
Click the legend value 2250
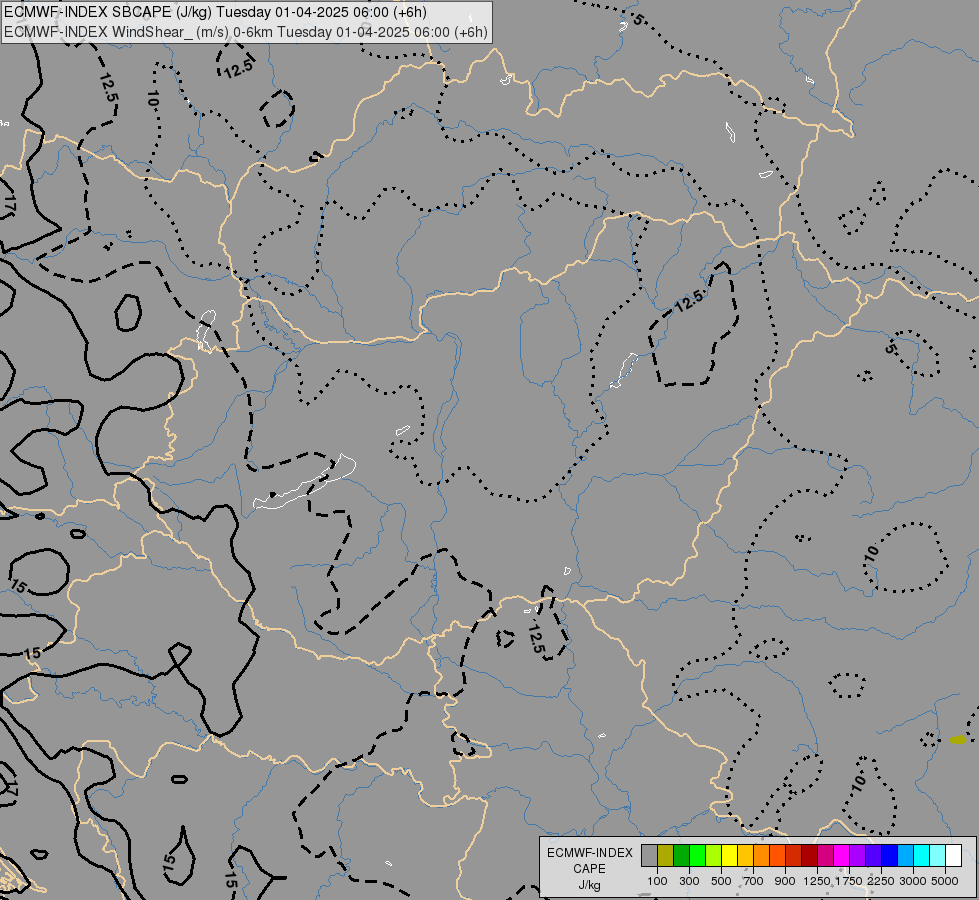[x=881, y=881]
